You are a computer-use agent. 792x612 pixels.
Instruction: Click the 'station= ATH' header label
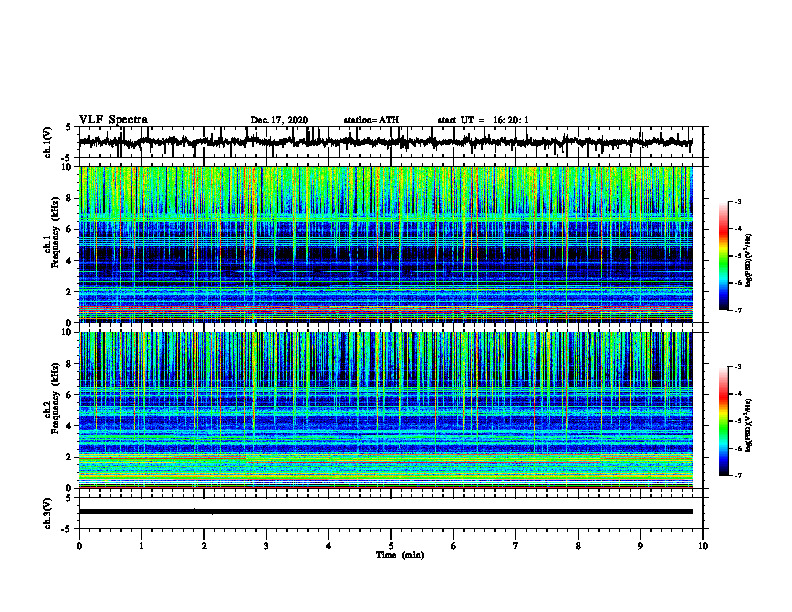click(x=371, y=120)
